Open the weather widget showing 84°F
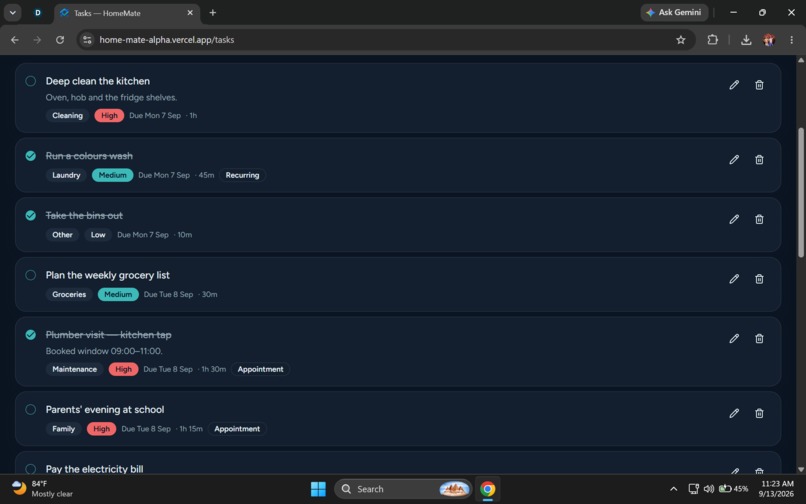Viewport: 806px width, 504px height. tap(42, 489)
